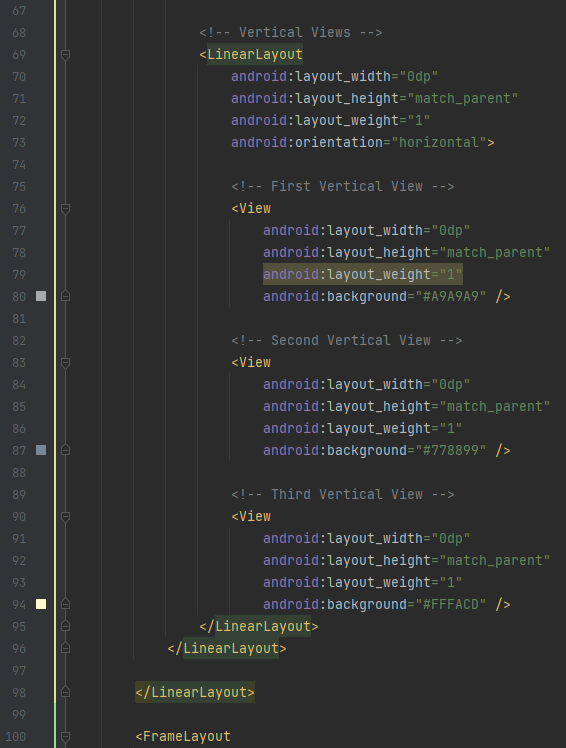Screen dimensions: 566x748
Task: Click highlighted </LinearLayout> on line 98
Action: (195, 692)
